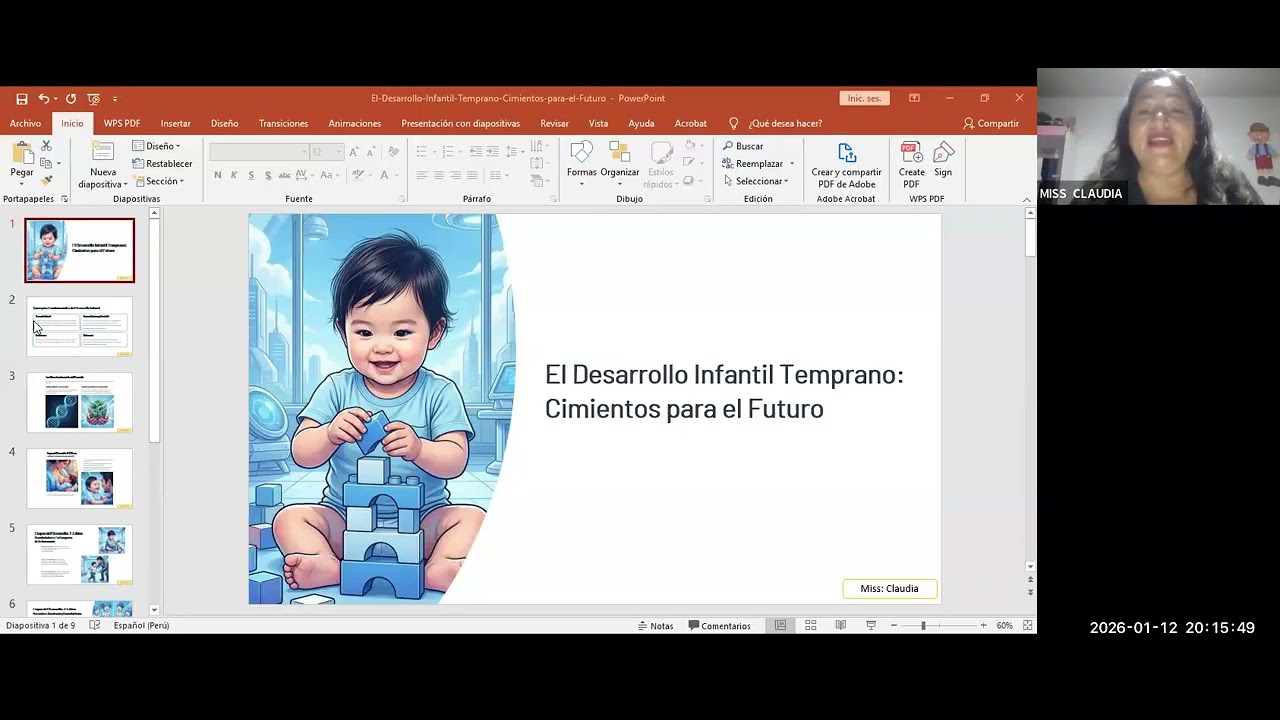Open the Customize Quick Access Toolbar arrow
Viewport: 1280px width, 720px height.
click(115, 99)
